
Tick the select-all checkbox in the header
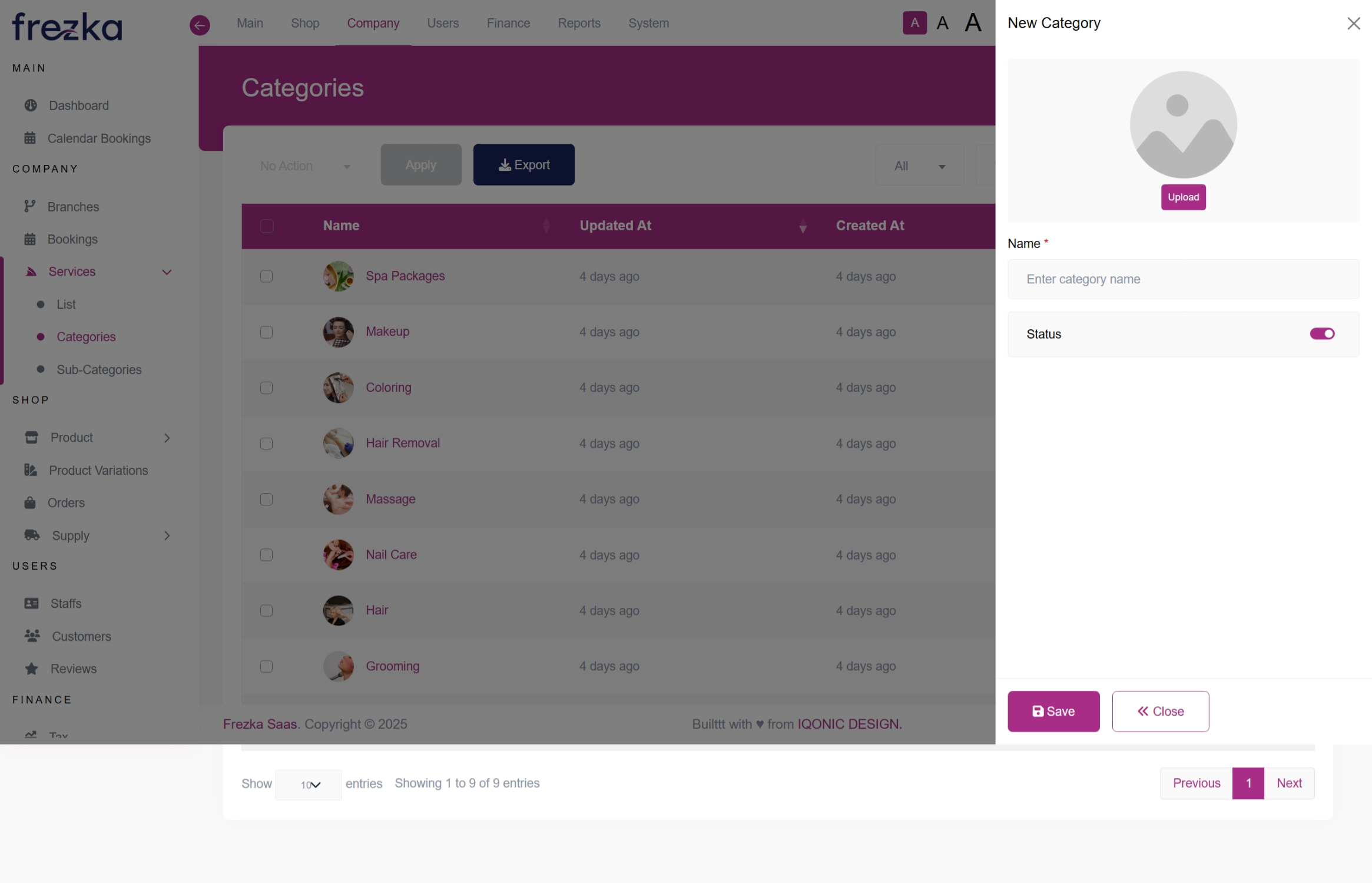(267, 226)
